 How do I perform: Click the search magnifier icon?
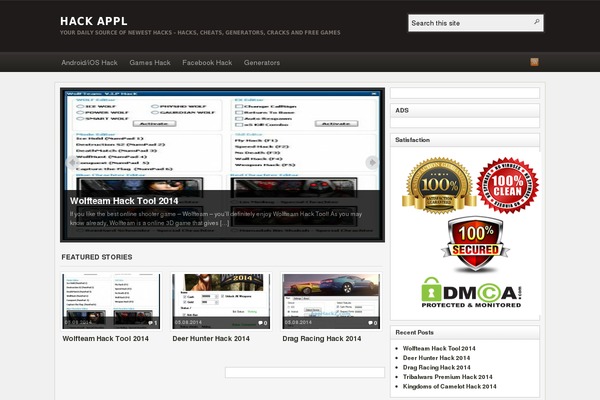(x=536, y=22)
